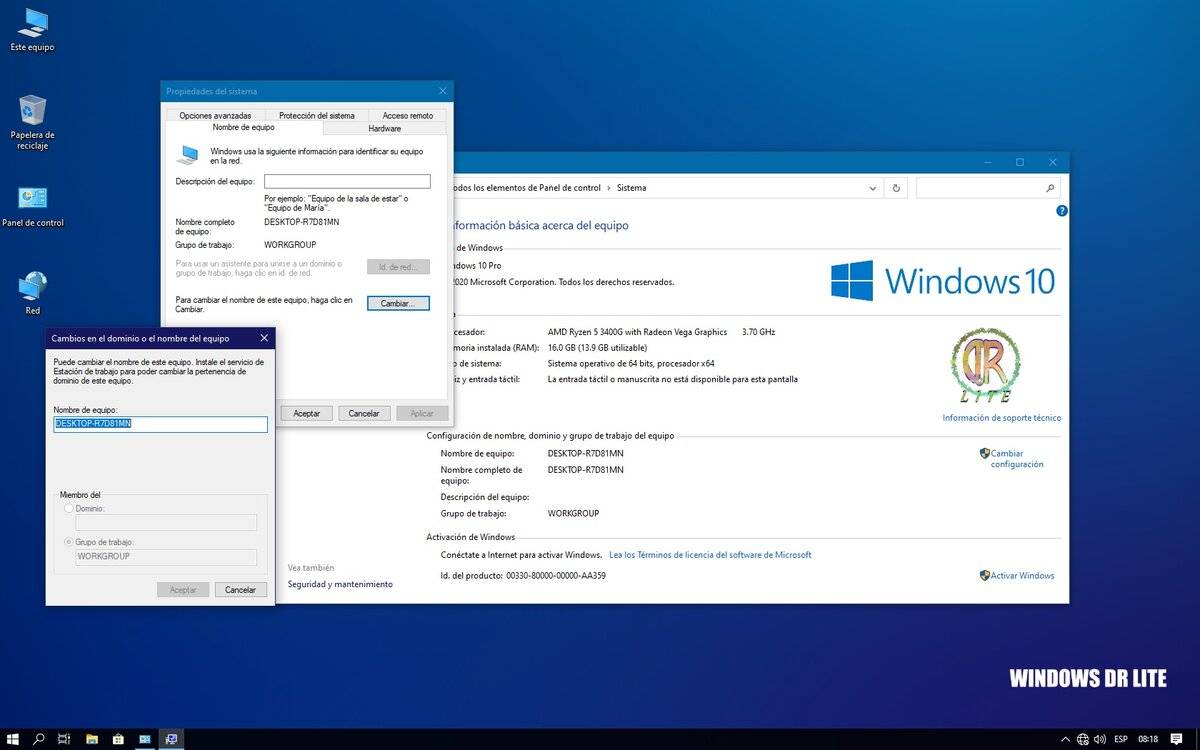The image size is (1200, 750).
Task: Click Cancelar in Propiedades del sistema
Action: click(x=364, y=413)
